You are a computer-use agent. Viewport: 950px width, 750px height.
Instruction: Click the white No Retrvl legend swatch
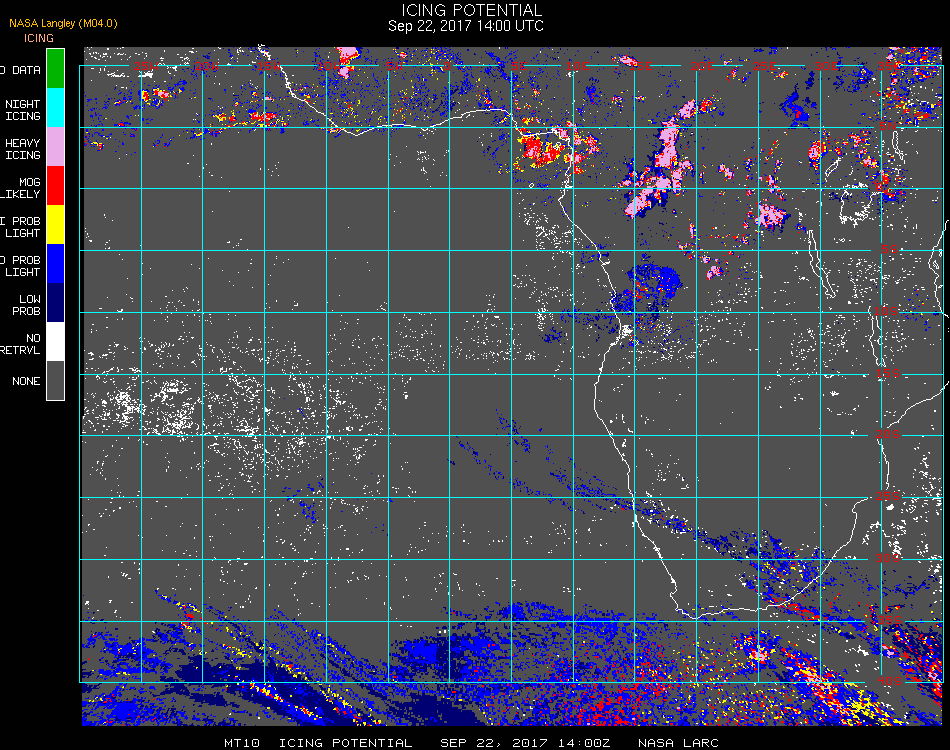click(55, 342)
